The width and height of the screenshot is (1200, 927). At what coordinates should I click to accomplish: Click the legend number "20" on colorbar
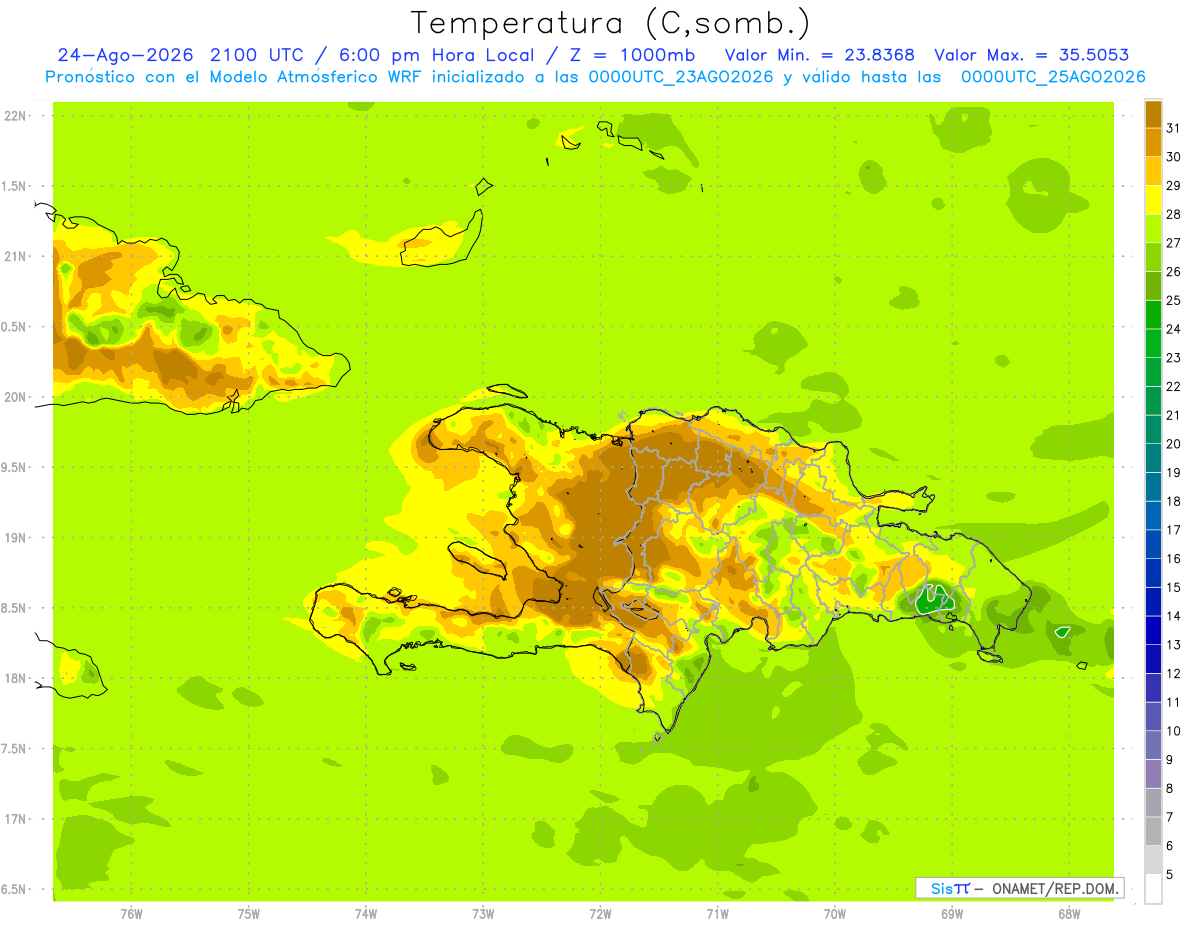1173,444
